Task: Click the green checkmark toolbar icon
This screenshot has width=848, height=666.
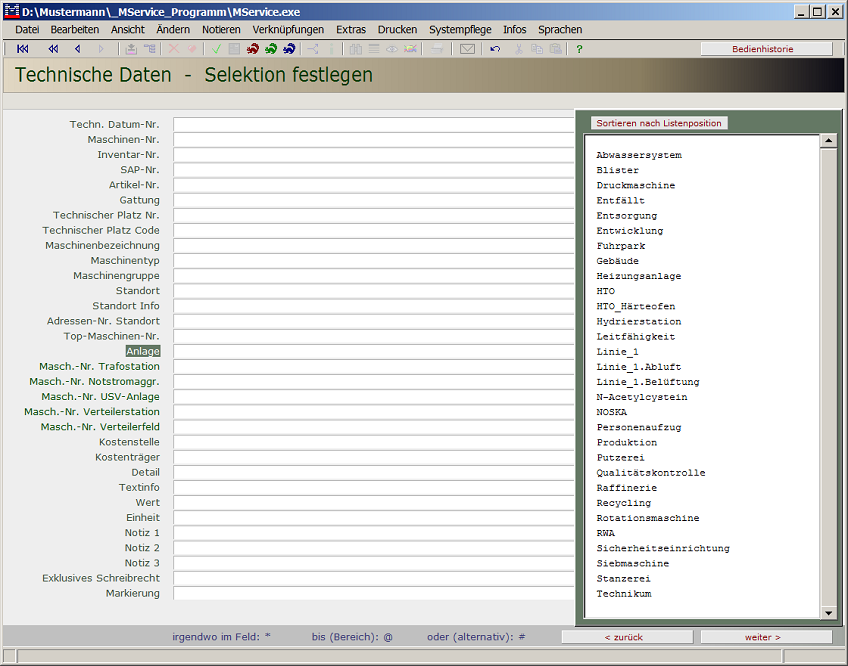Action: (x=216, y=49)
